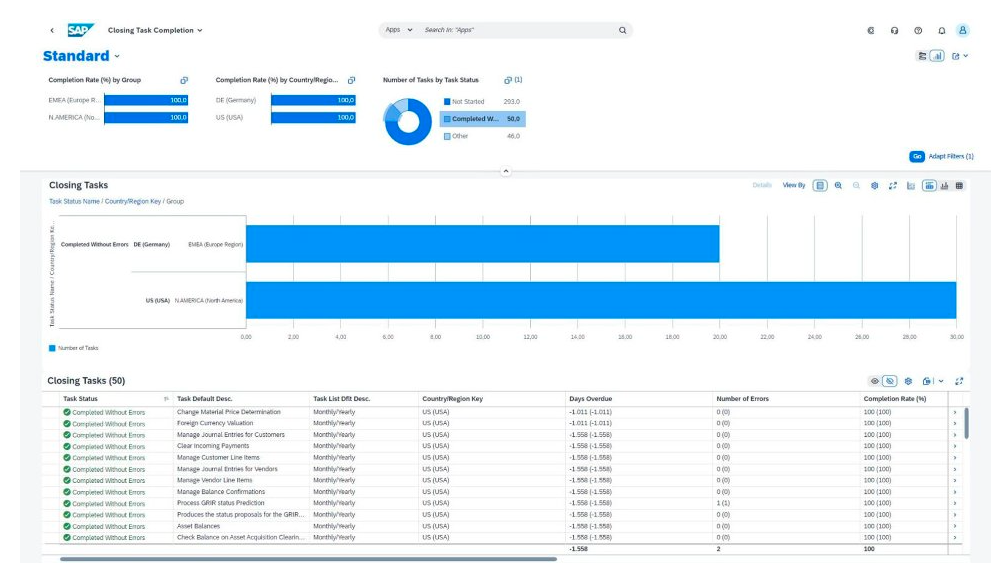Expand the Closing Task Completion title menu
Viewport: 999px width, 563px height.
click(x=199, y=30)
